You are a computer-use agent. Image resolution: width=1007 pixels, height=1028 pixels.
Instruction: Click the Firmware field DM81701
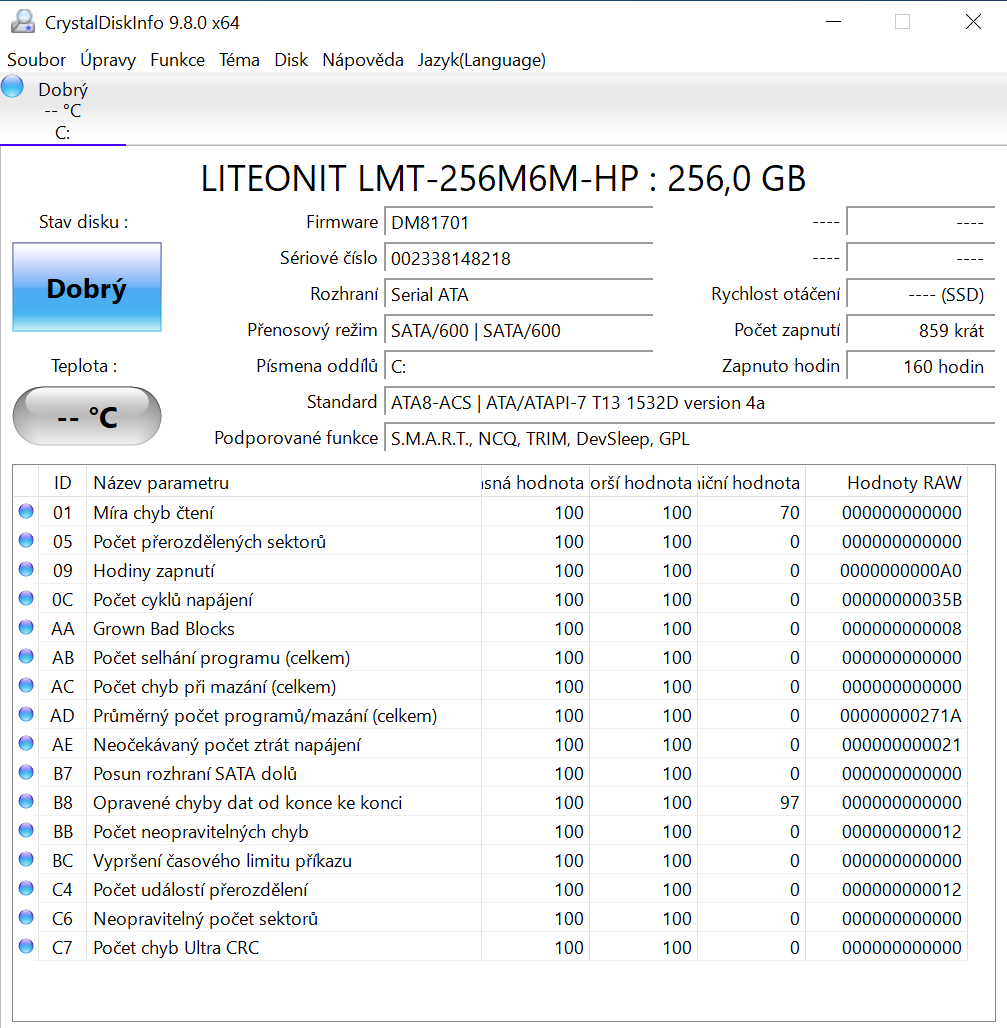click(519, 222)
